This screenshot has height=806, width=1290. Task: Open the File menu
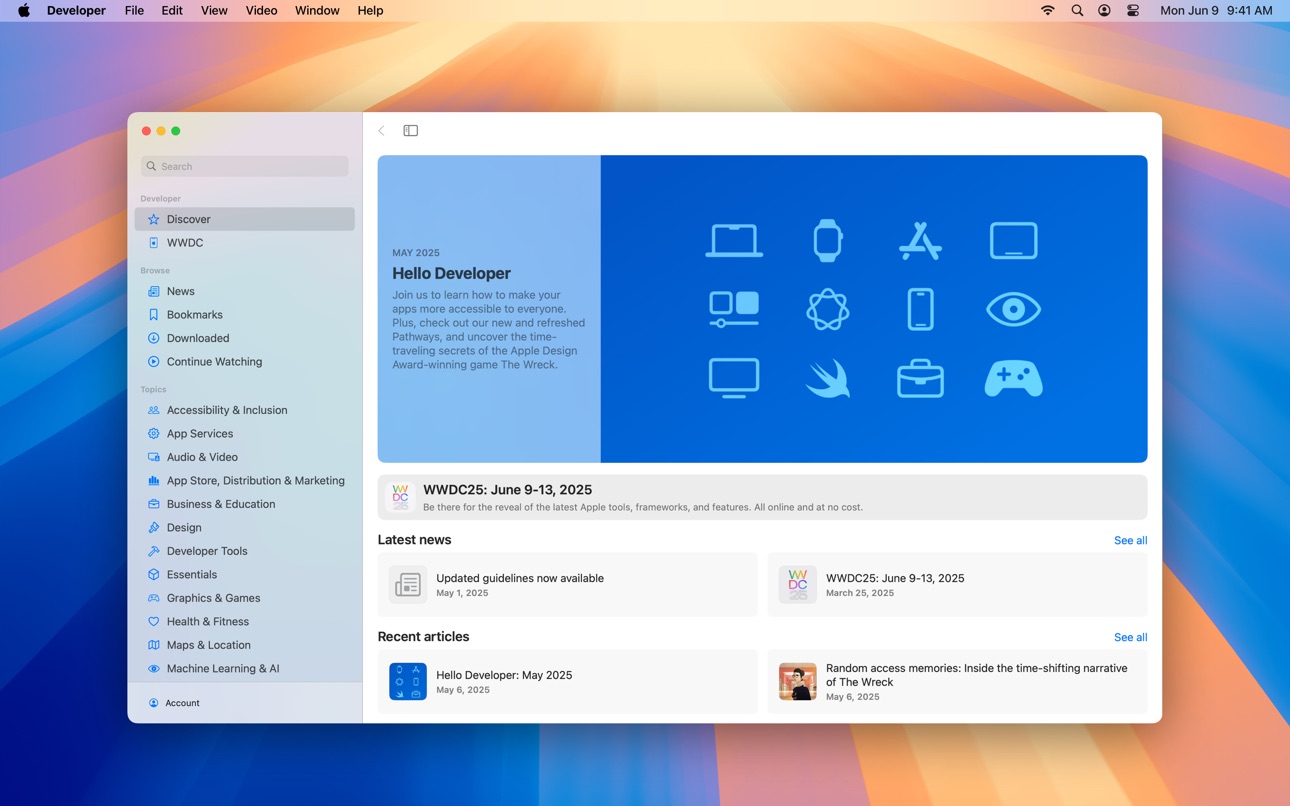pos(134,10)
